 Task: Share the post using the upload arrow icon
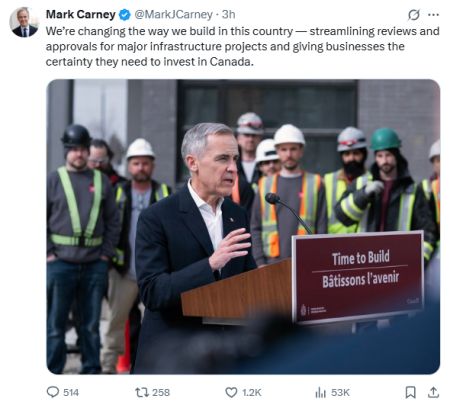(x=433, y=392)
